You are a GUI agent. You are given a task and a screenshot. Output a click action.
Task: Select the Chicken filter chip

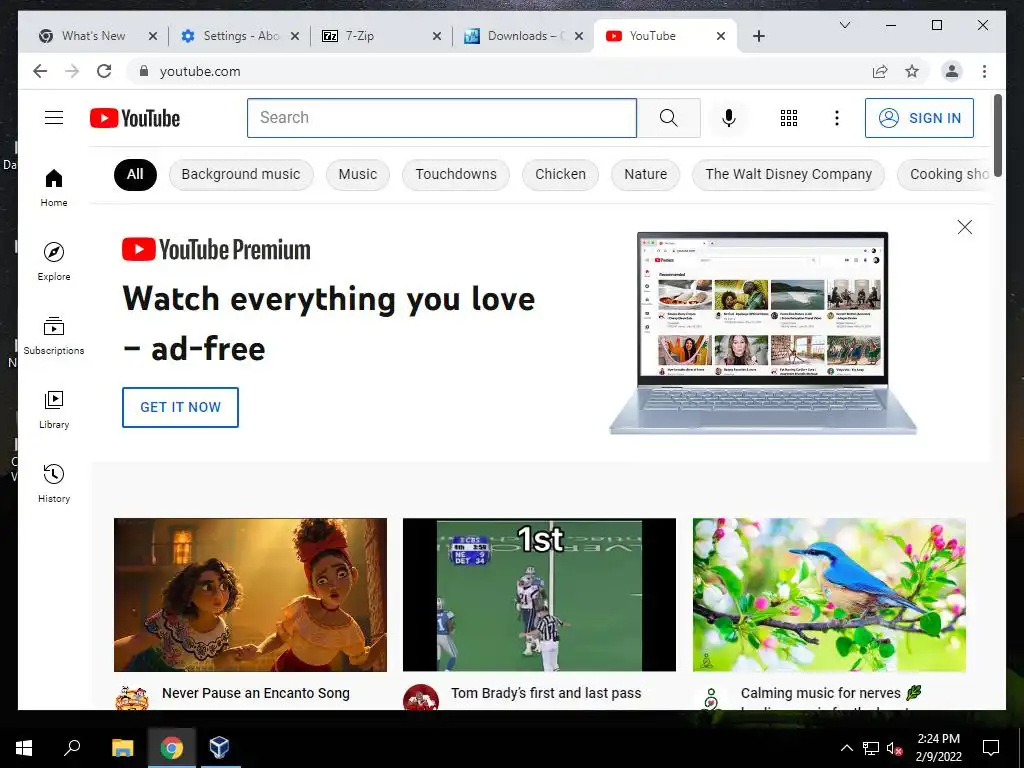click(560, 174)
